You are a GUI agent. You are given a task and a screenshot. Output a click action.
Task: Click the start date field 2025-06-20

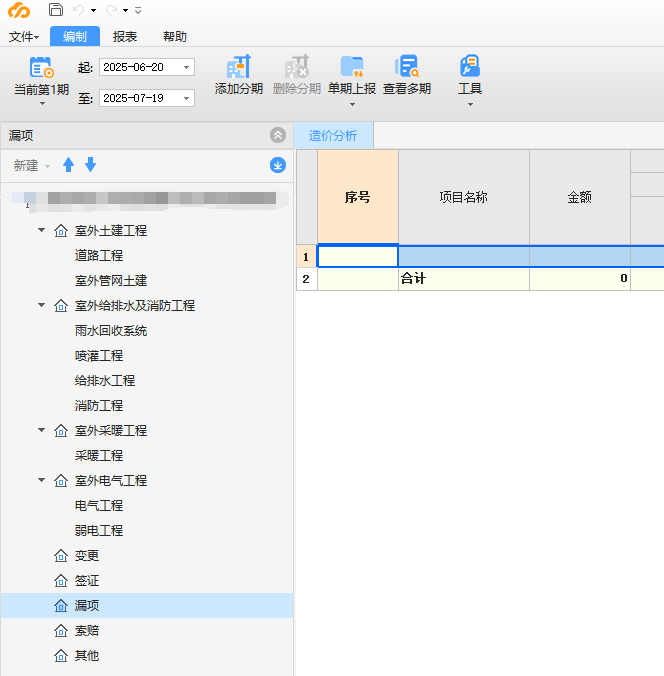[147, 67]
